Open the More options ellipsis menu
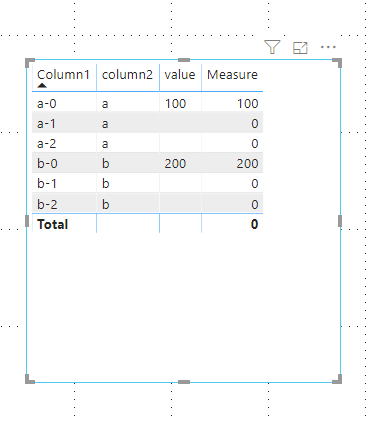The width and height of the screenshot is (372, 421). click(x=328, y=47)
